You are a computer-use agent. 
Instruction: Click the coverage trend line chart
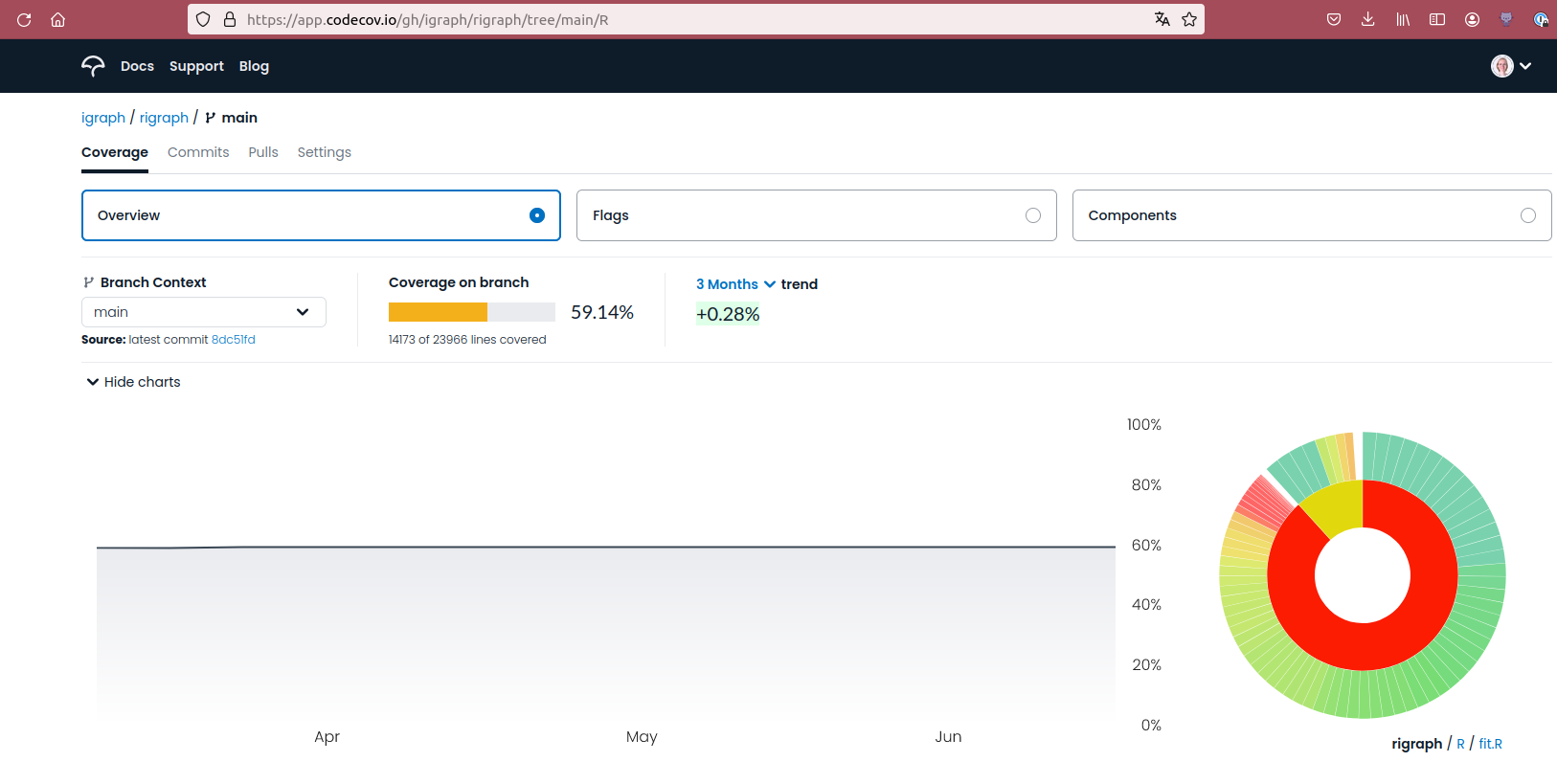606,574
